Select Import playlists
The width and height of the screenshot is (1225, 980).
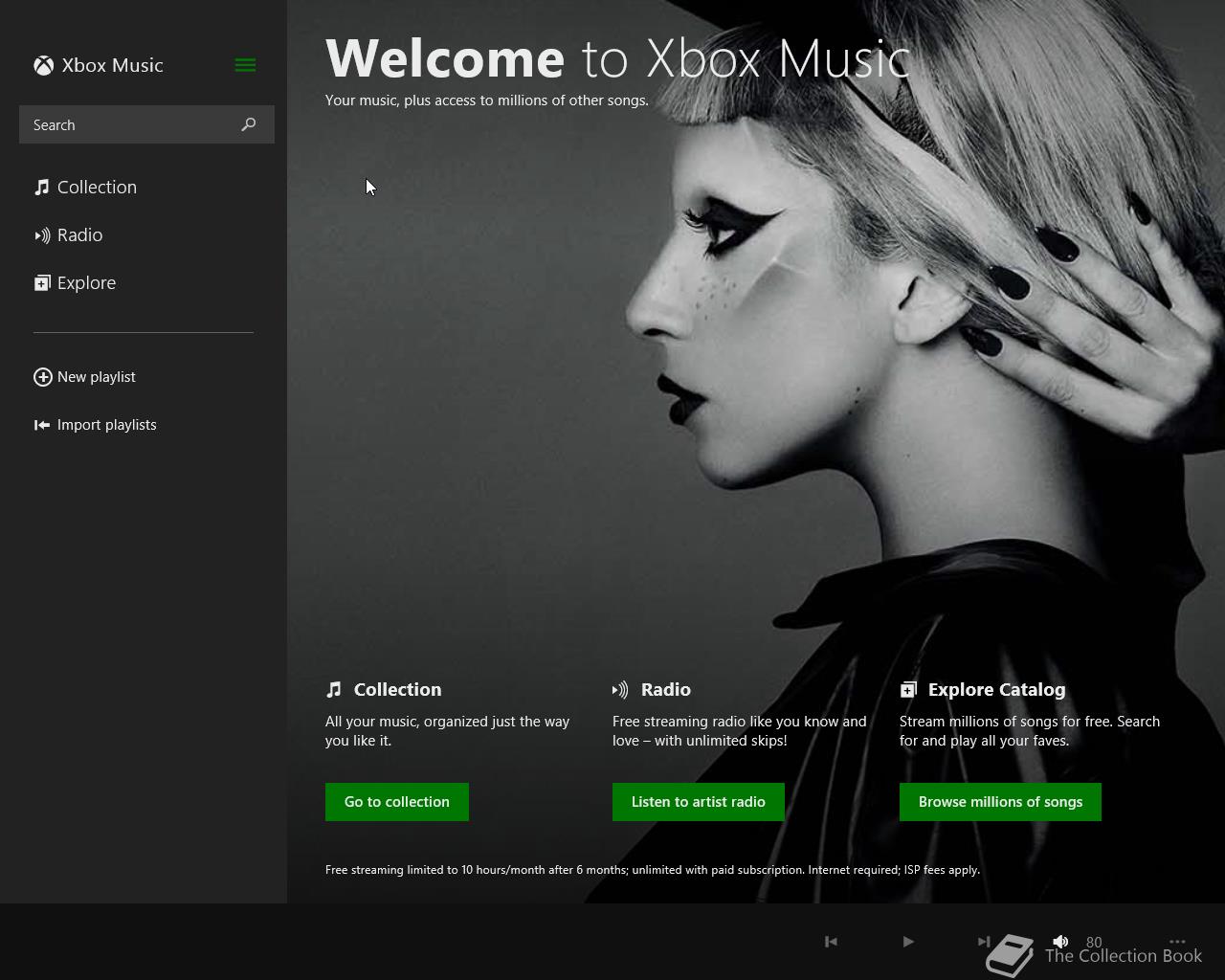coord(95,425)
